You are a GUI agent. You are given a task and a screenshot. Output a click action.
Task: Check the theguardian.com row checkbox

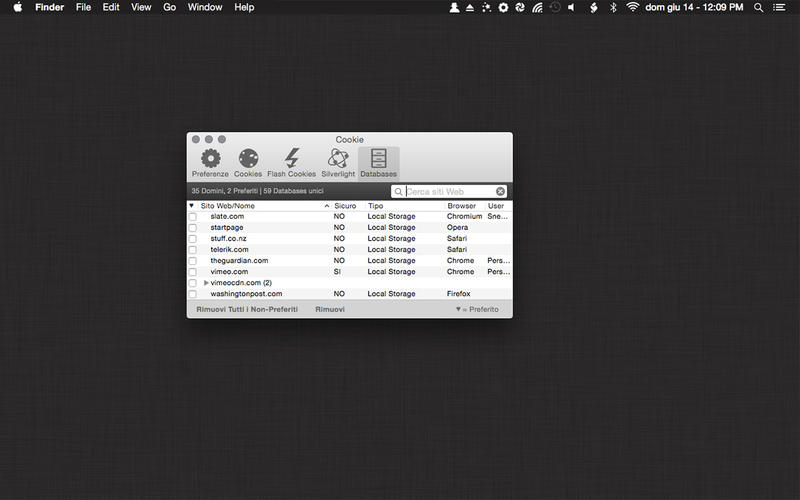click(193, 261)
